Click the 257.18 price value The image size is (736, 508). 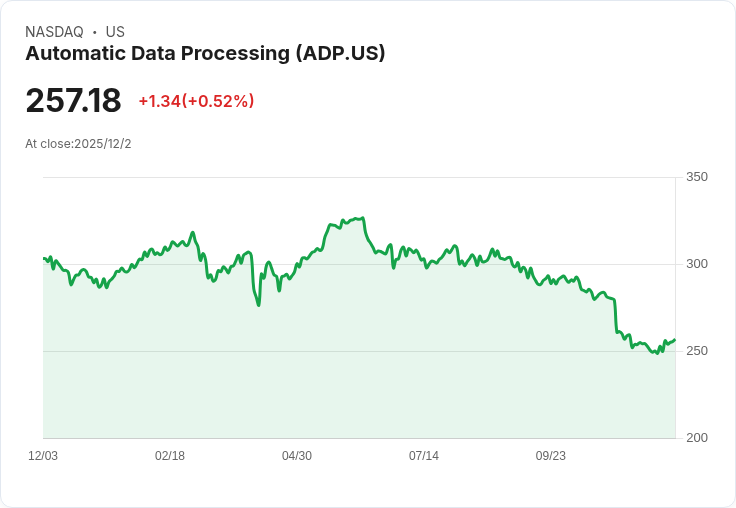[73, 101]
